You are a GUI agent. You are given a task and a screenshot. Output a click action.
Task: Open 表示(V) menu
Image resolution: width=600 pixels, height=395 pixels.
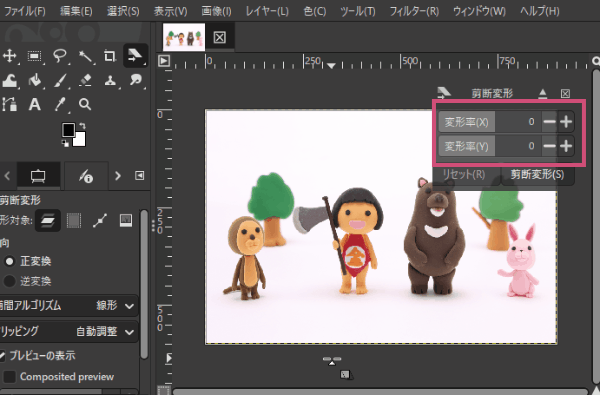(170, 11)
